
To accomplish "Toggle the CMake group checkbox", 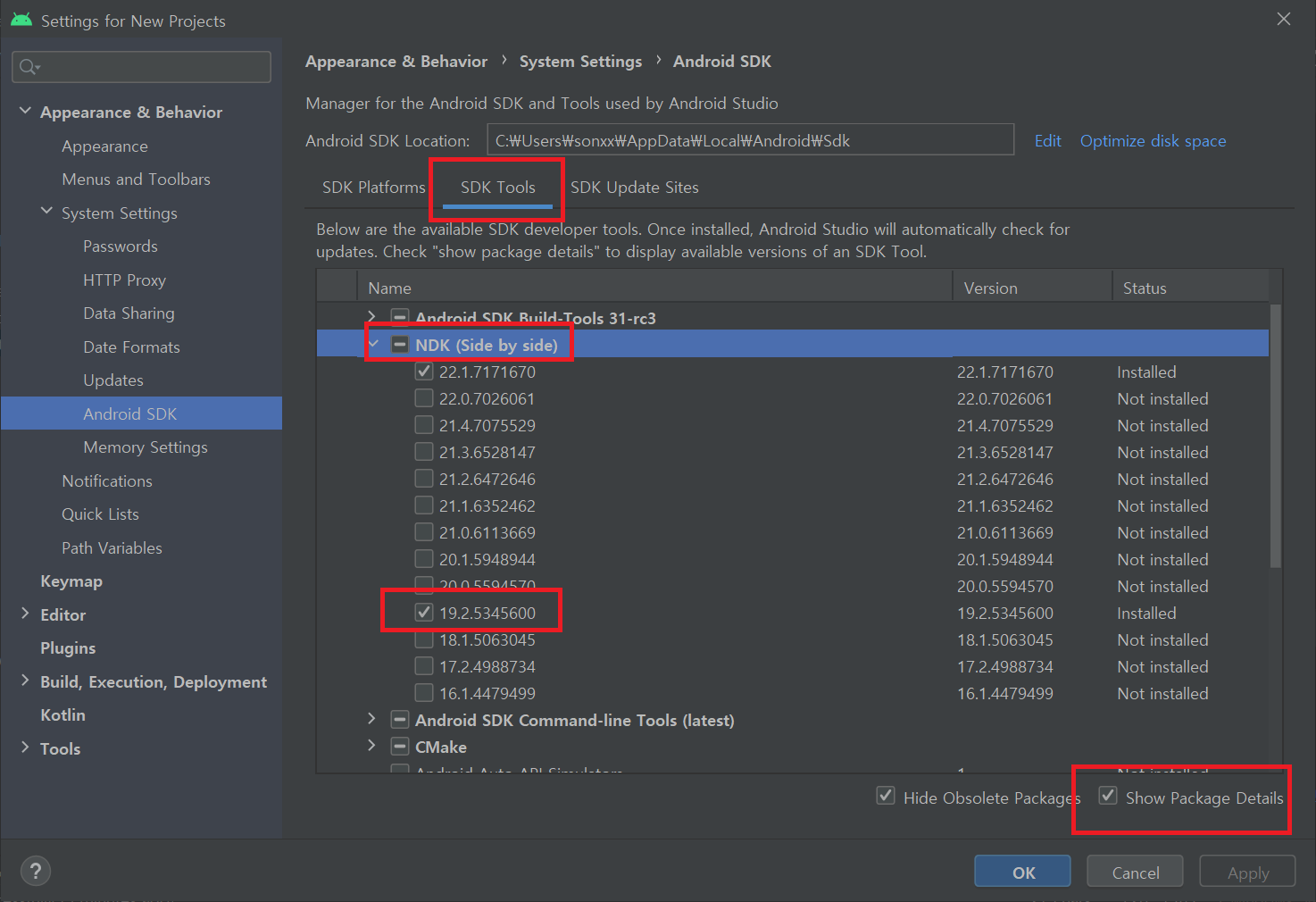I will point(400,747).
